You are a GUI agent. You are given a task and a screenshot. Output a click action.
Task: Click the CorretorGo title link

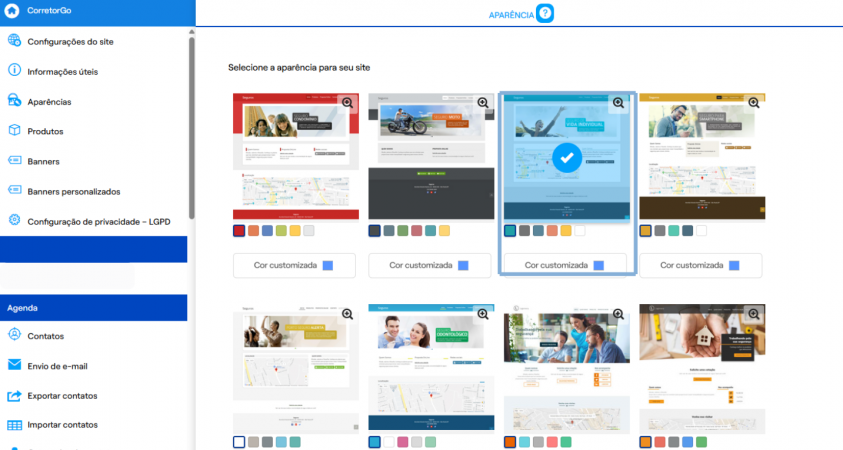[49, 10]
